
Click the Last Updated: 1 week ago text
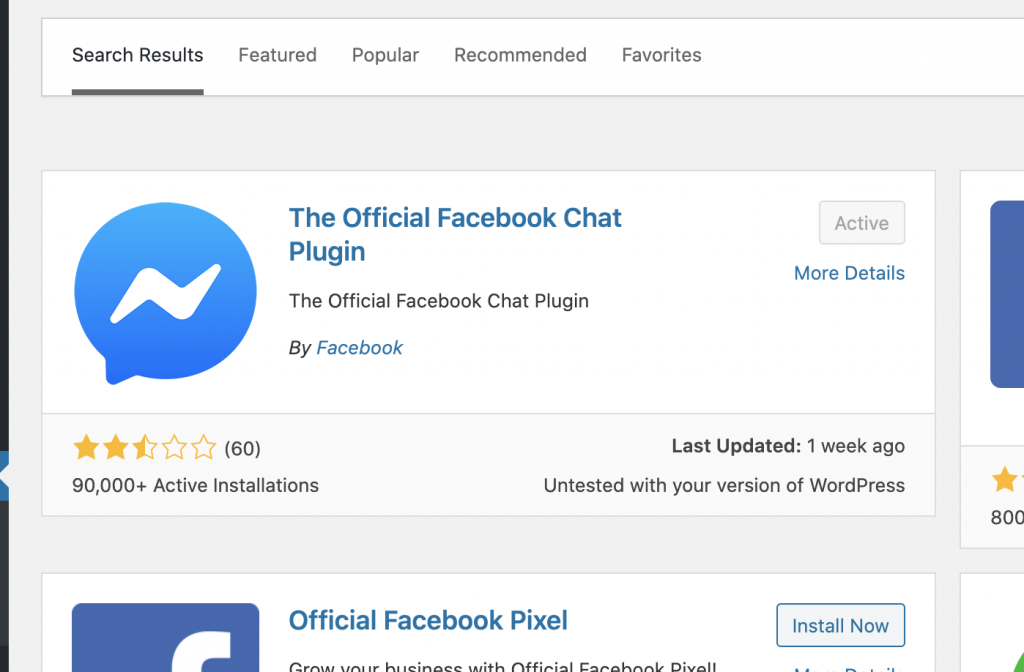pyautogui.click(x=788, y=446)
